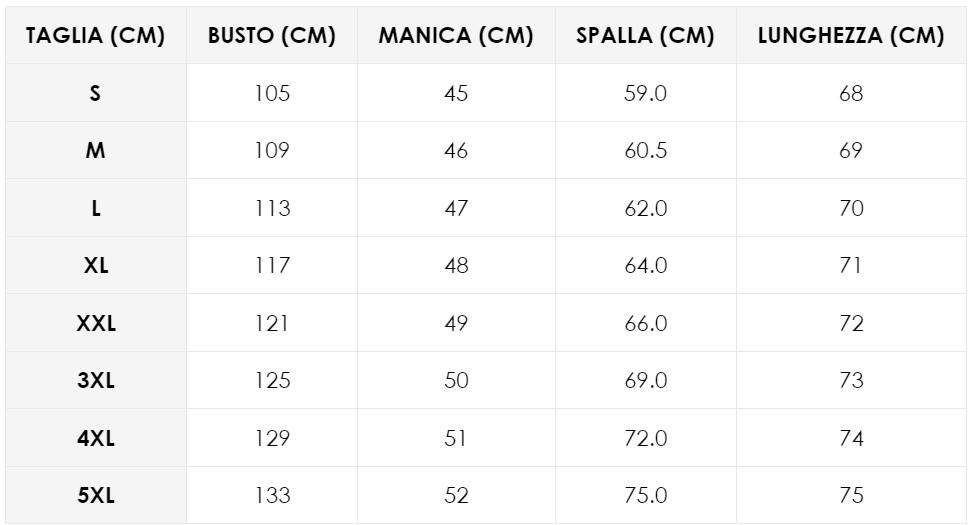Click the bust value 105 cell
970x525 pixels.
click(x=272, y=93)
